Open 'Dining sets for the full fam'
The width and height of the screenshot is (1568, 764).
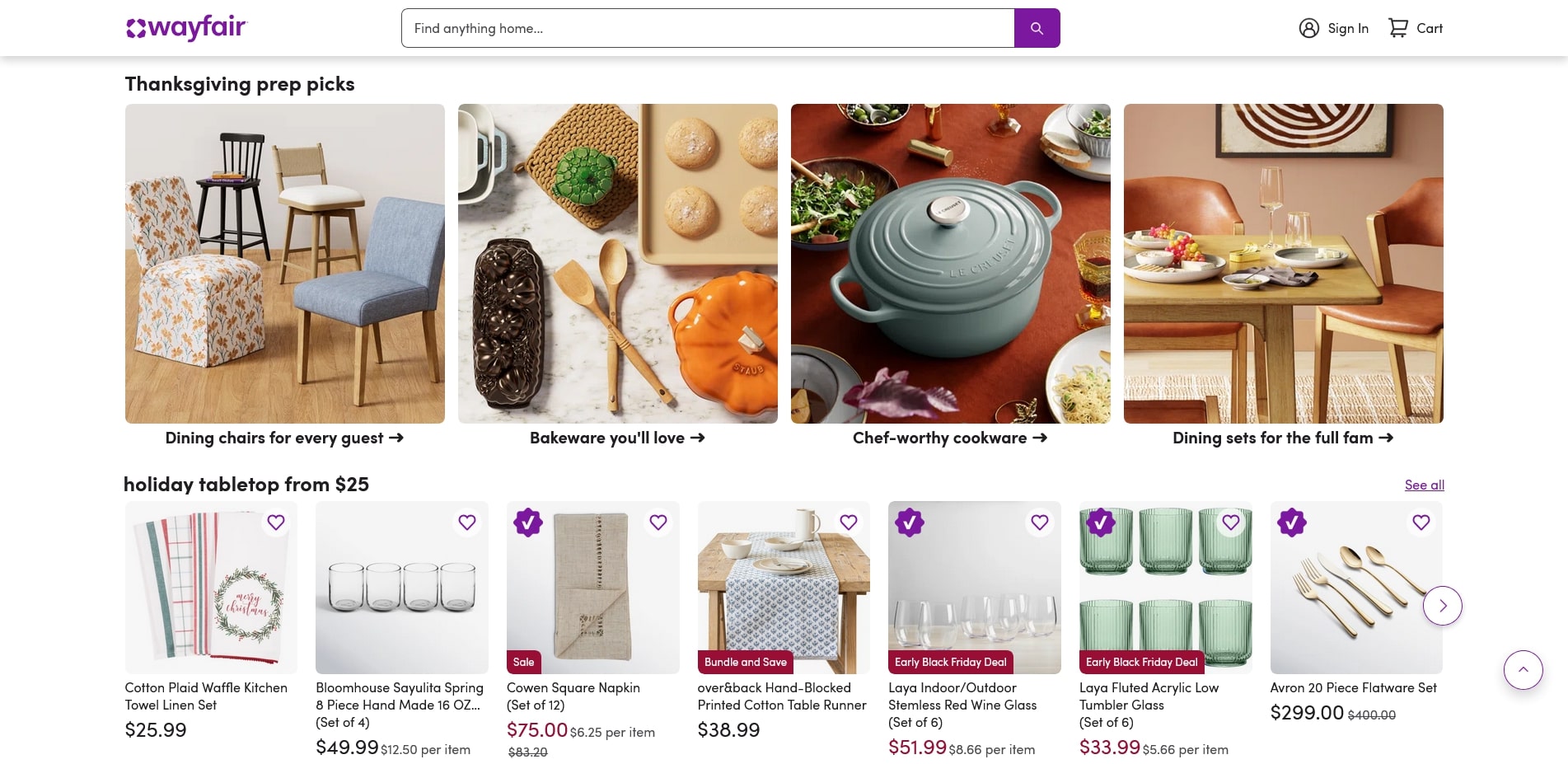[1282, 438]
